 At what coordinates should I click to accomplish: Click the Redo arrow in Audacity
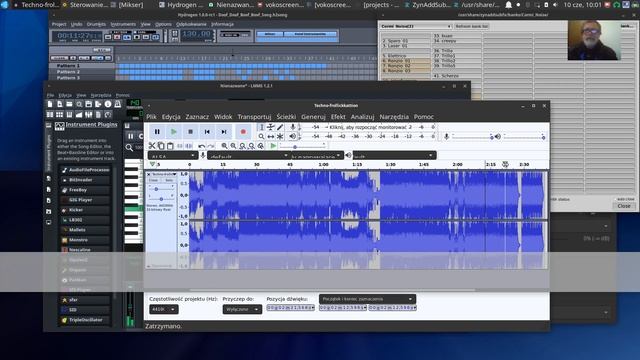[211, 146]
